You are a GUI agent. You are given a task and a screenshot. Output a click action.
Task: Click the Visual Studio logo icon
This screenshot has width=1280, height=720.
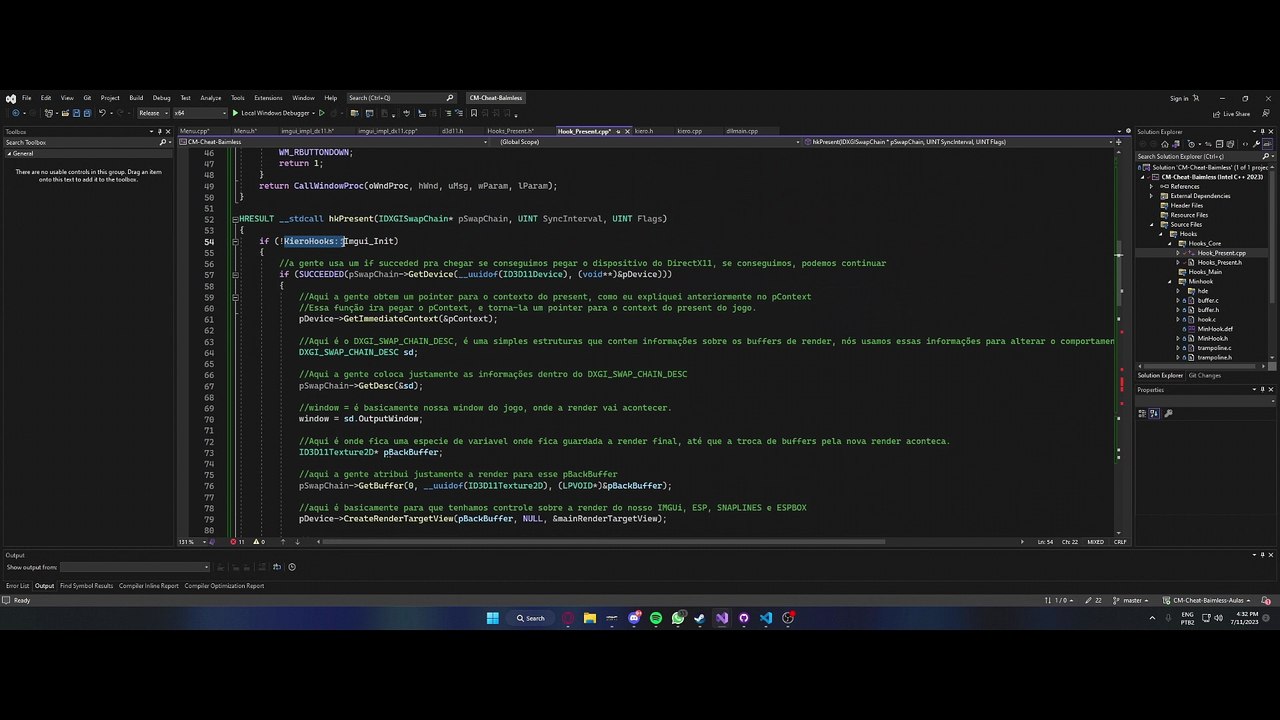pos(11,98)
